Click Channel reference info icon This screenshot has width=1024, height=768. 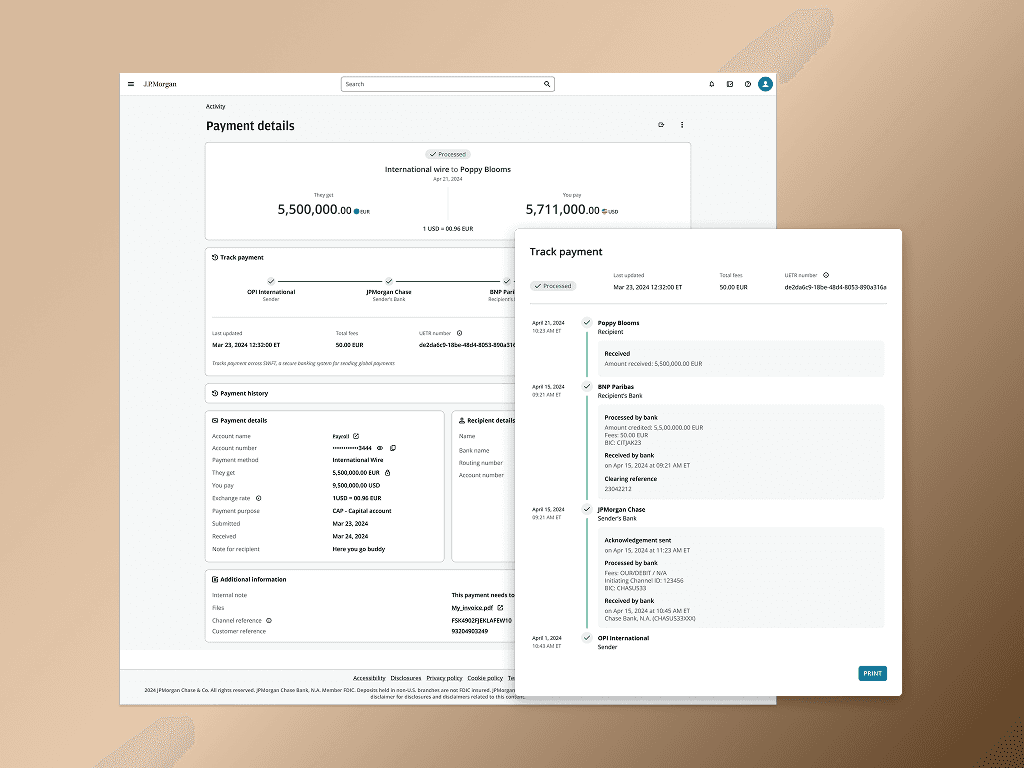pos(268,621)
